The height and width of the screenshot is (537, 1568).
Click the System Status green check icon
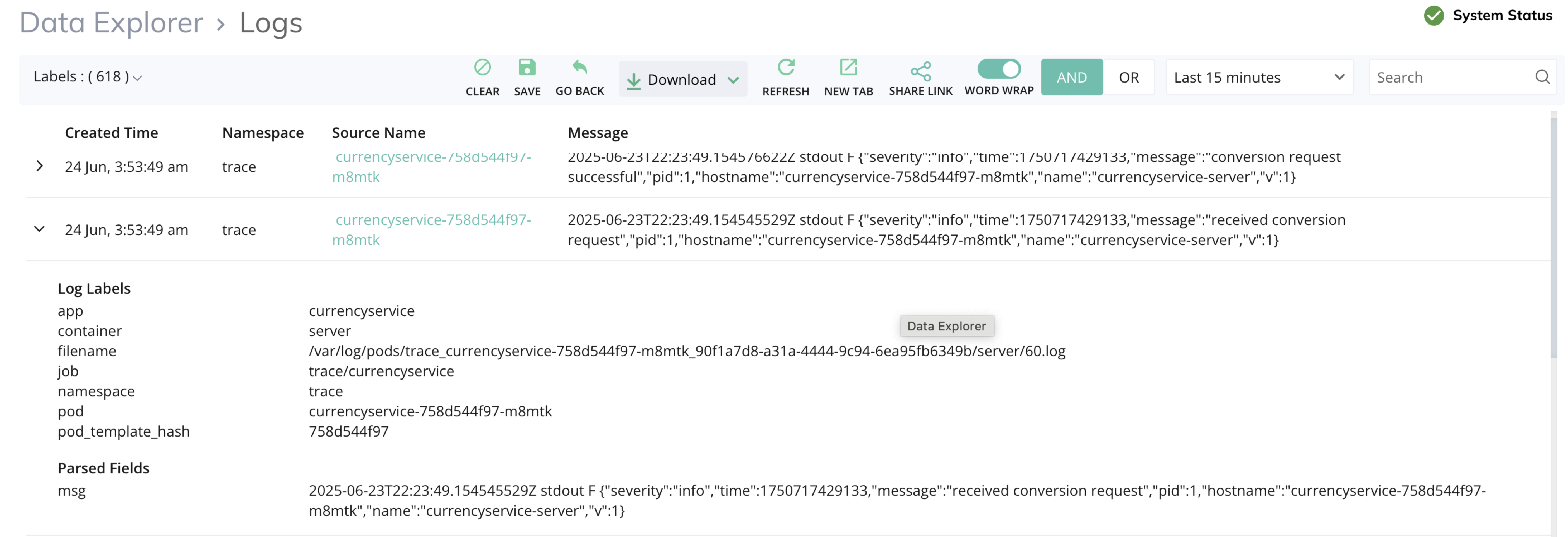tap(1434, 16)
